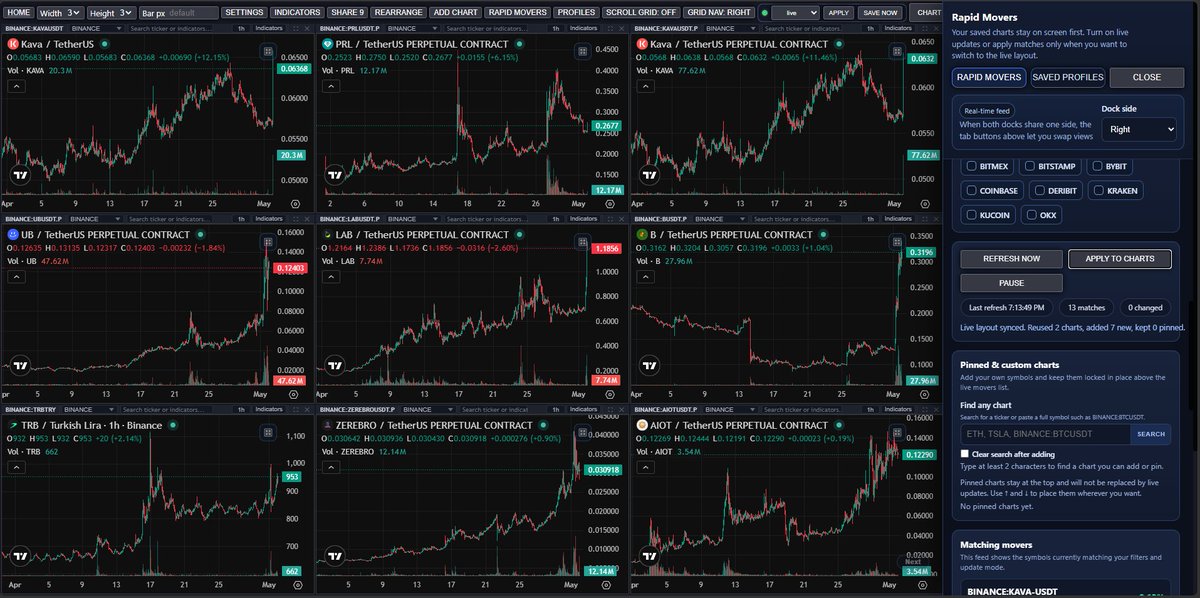The height and width of the screenshot is (598, 1200).
Task: Click the PAUSE button
Action: pyautogui.click(x=1011, y=283)
